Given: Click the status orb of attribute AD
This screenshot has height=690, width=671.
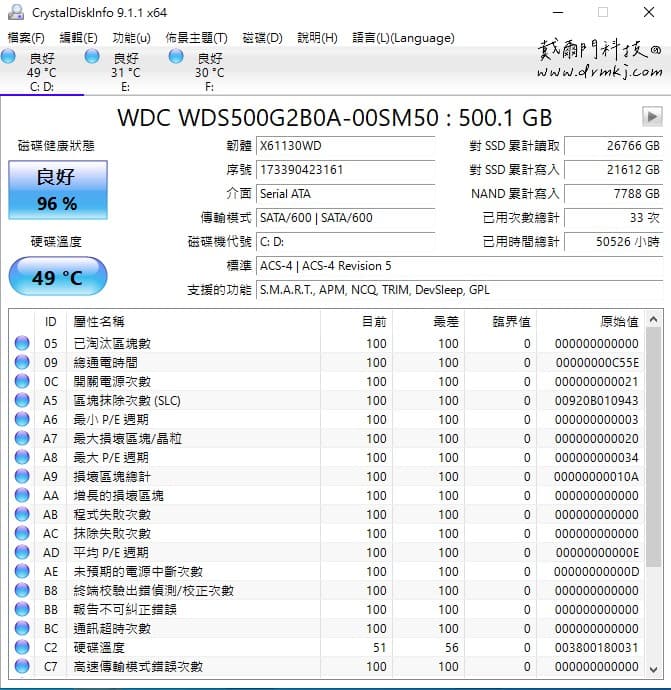Looking at the screenshot, I should (22, 552).
